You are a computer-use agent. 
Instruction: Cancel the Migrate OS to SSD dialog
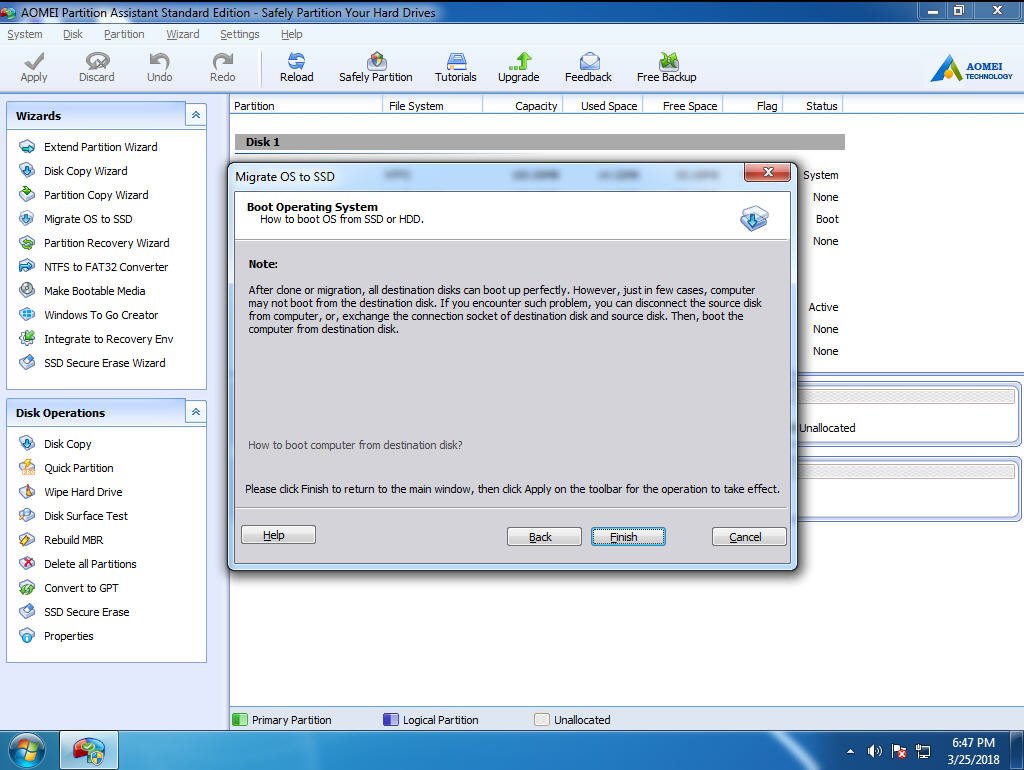(x=749, y=537)
